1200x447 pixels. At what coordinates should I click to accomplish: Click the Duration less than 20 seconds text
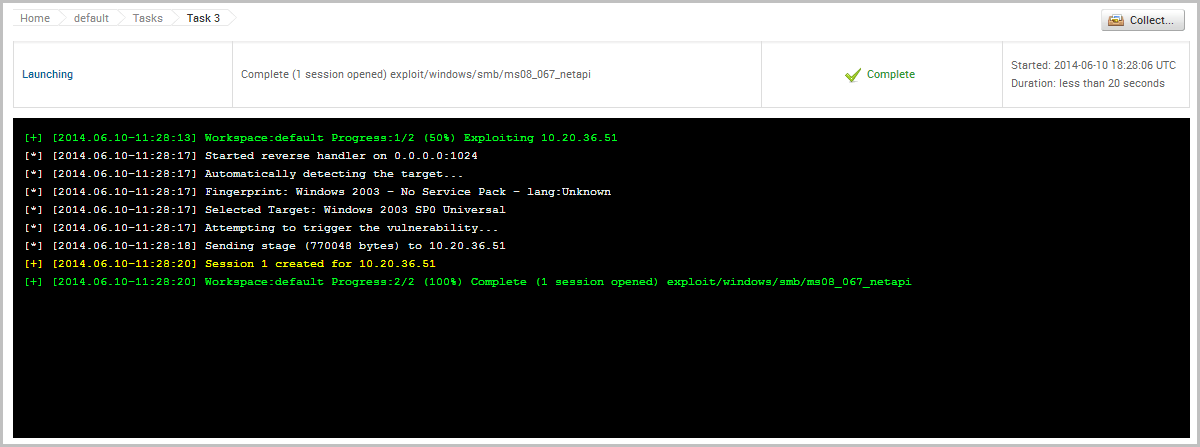point(1087,83)
